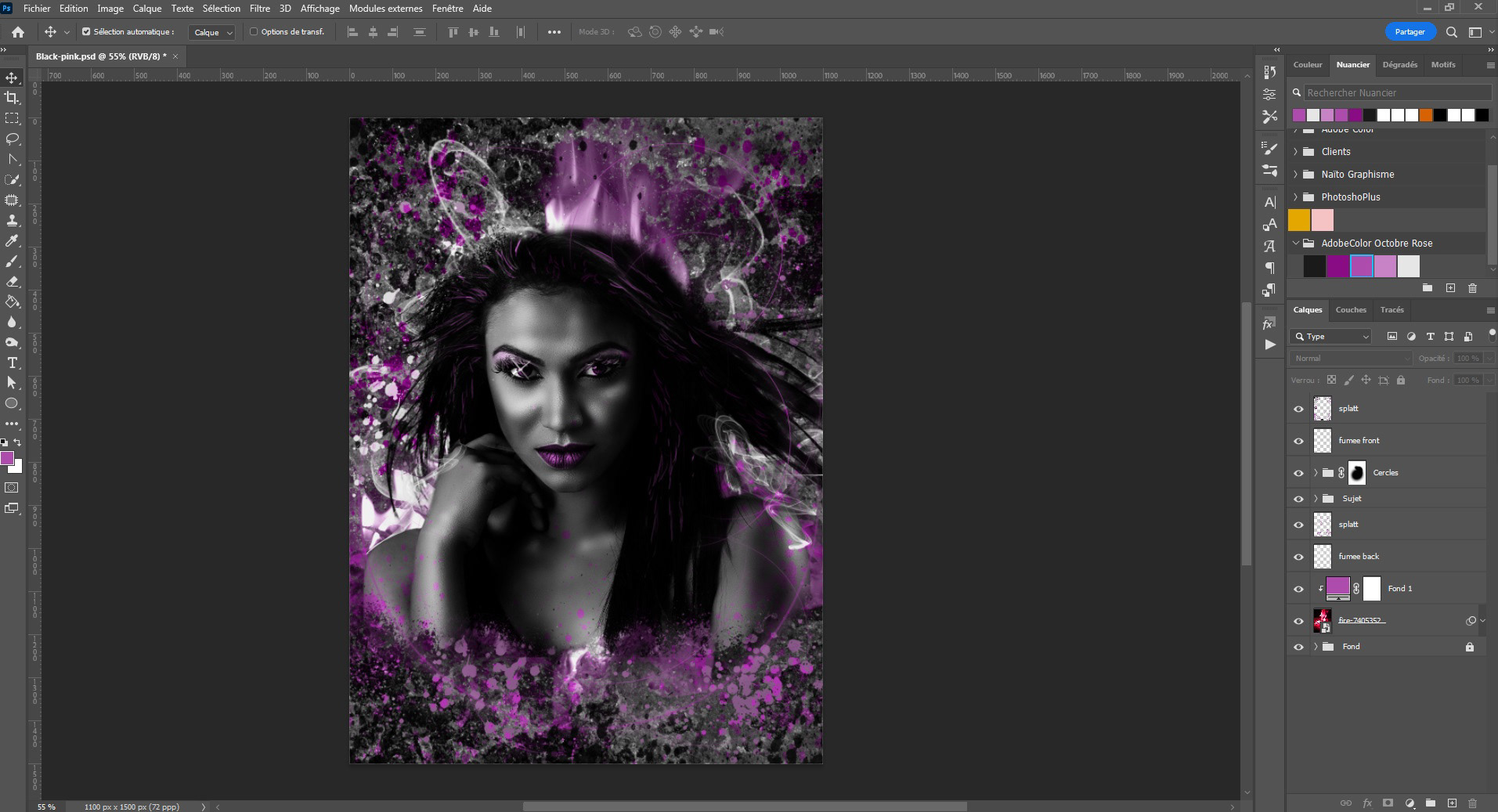The image size is (1498, 812).
Task: Create new adjustment layer icon
Action: tap(1410, 803)
